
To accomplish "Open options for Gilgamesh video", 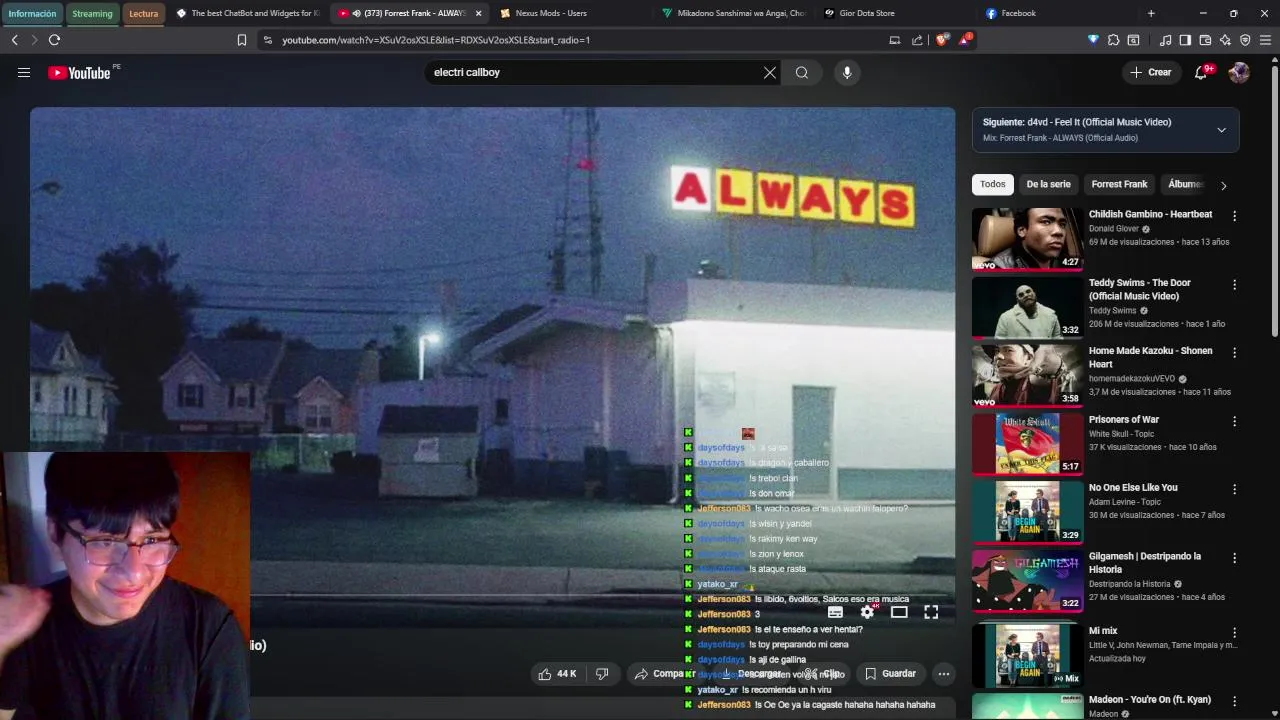I will [x=1234, y=558].
